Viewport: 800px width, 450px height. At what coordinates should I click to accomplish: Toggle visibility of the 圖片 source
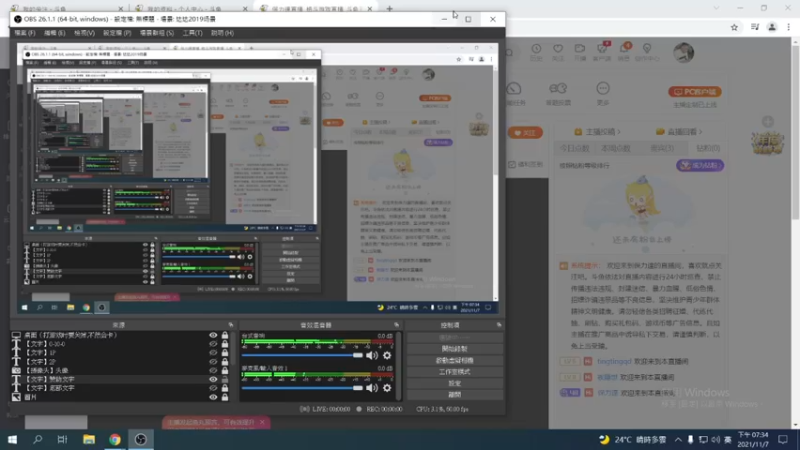point(213,397)
